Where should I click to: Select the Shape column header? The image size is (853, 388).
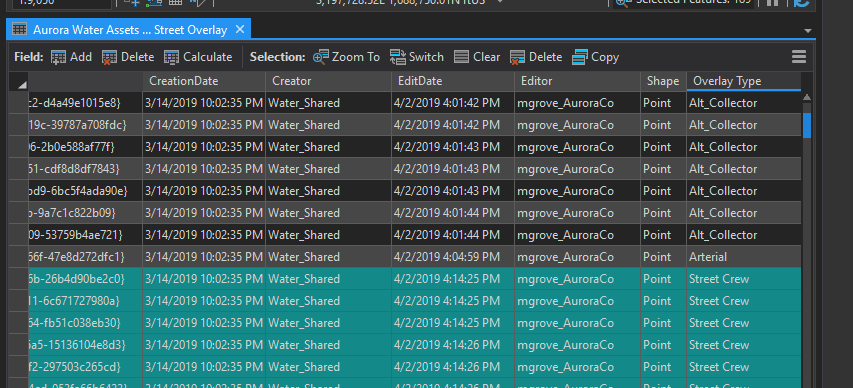tap(663, 81)
